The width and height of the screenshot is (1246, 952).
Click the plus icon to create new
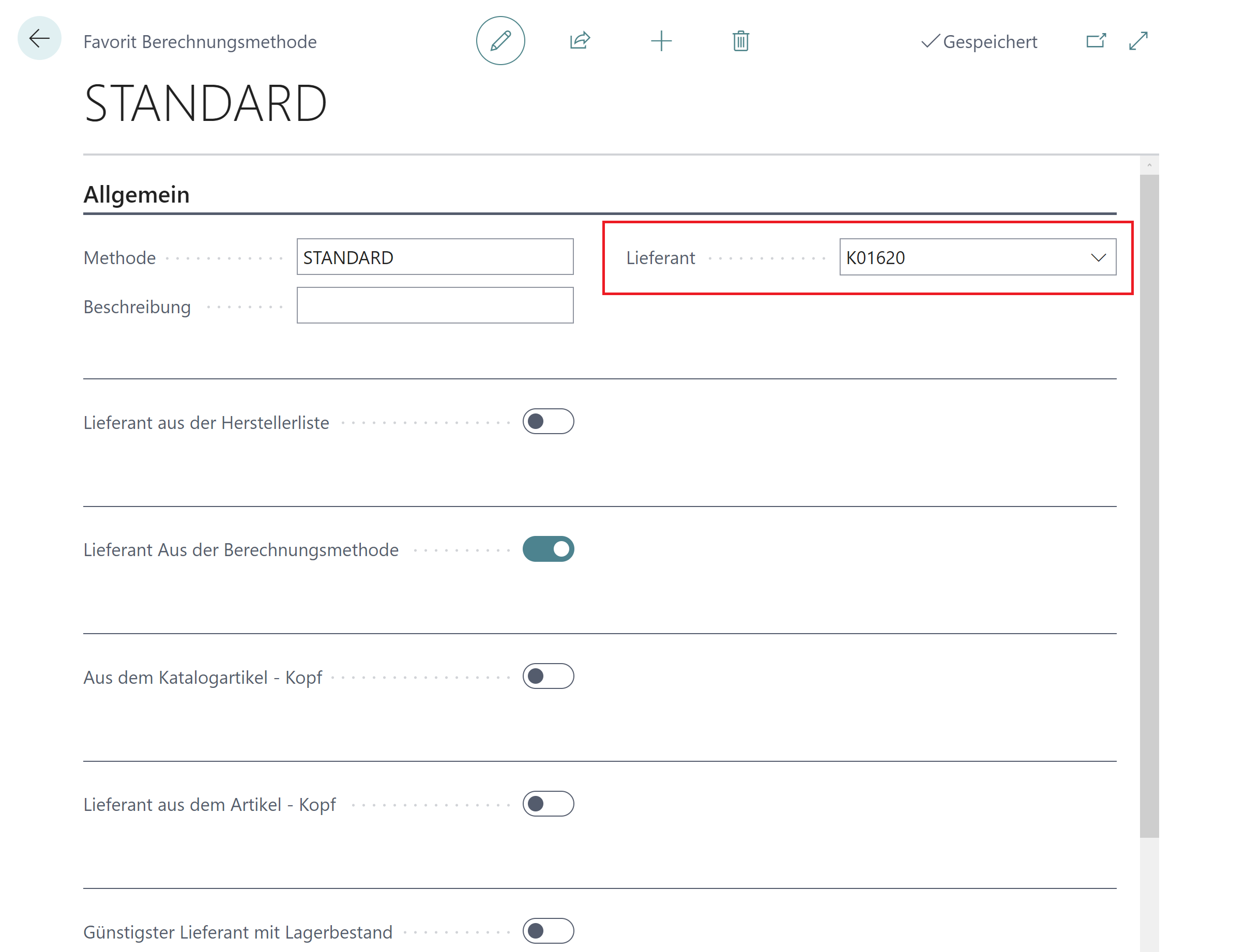point(661,41)
